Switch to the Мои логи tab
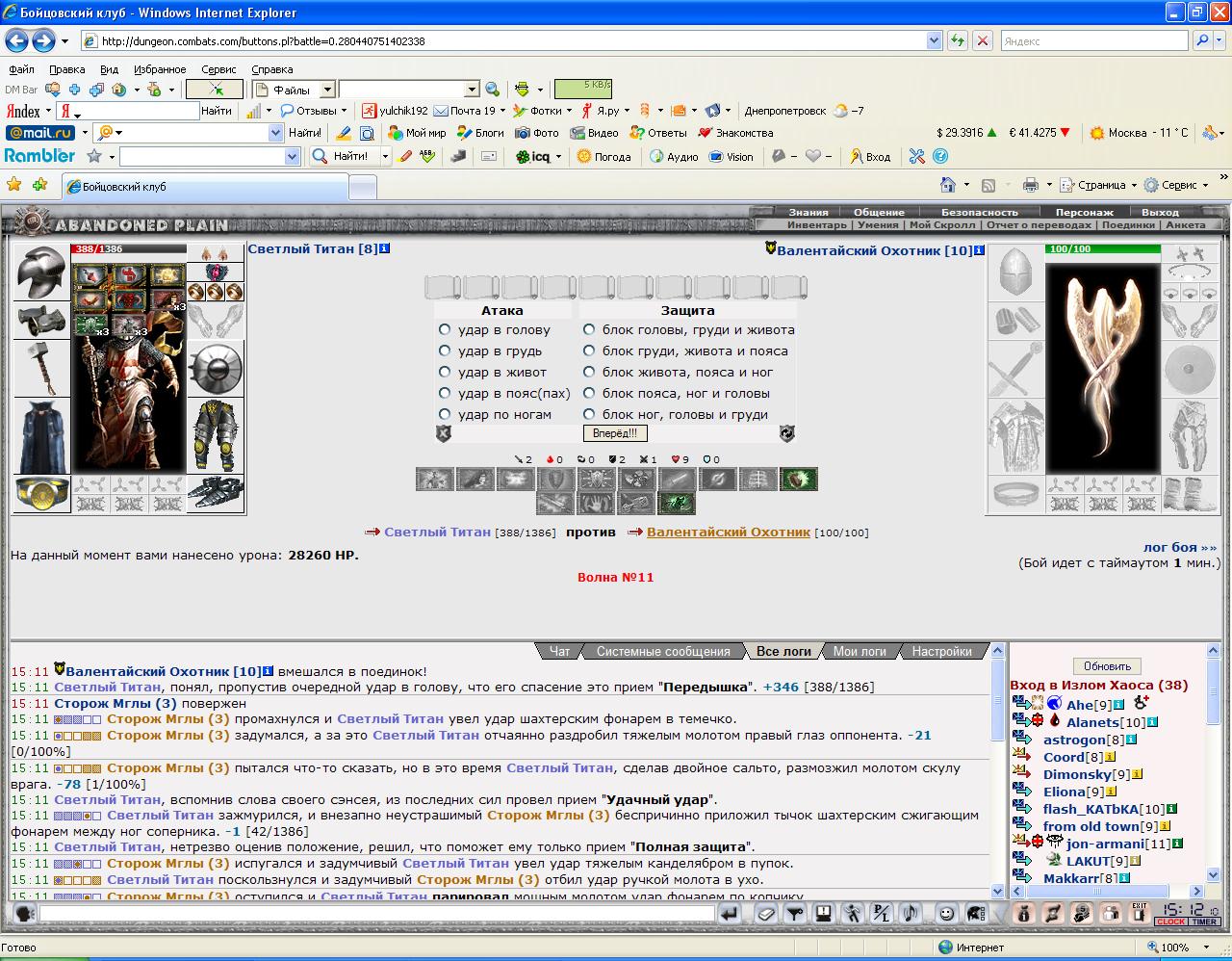This screenshot has height=961, width=1232. (x=859, y=651)
